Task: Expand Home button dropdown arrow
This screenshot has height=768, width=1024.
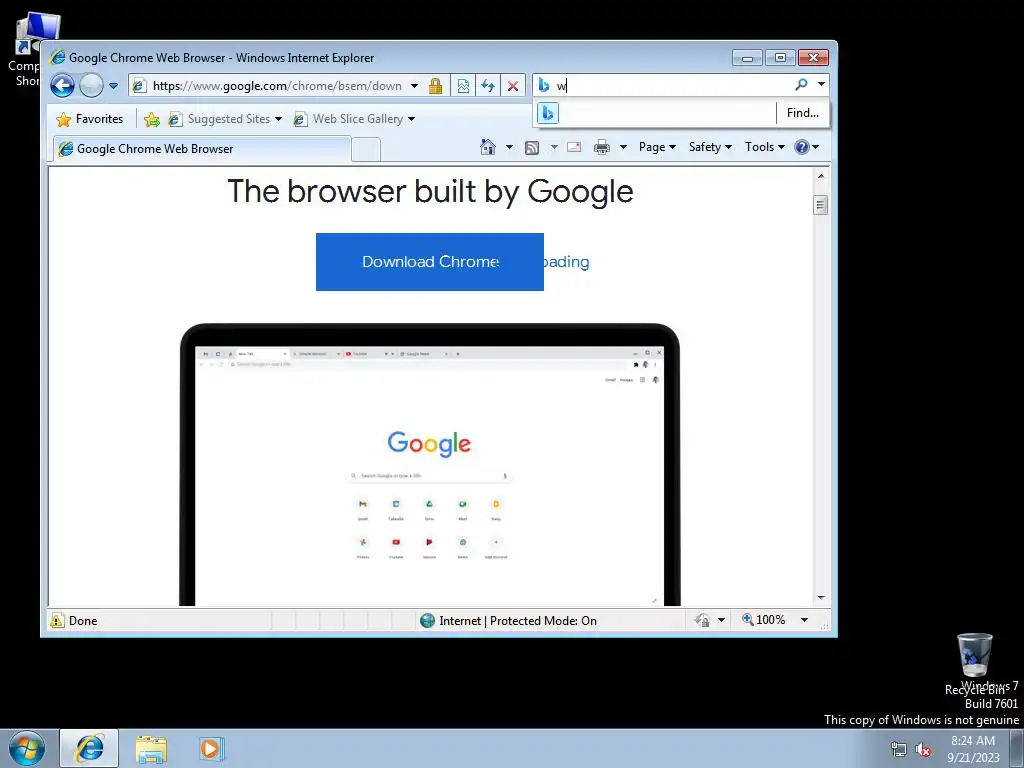Action: [x=509, y=147]
